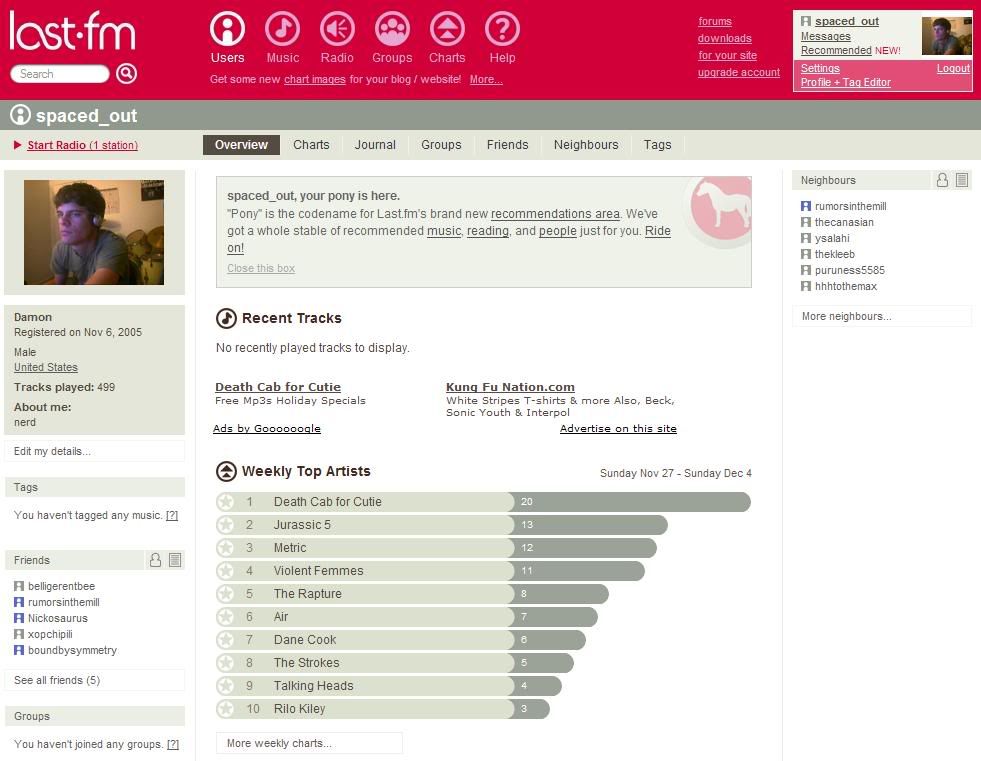Click Edit my details button
This screenshot has width=981, height=761.
coord(94,451)
